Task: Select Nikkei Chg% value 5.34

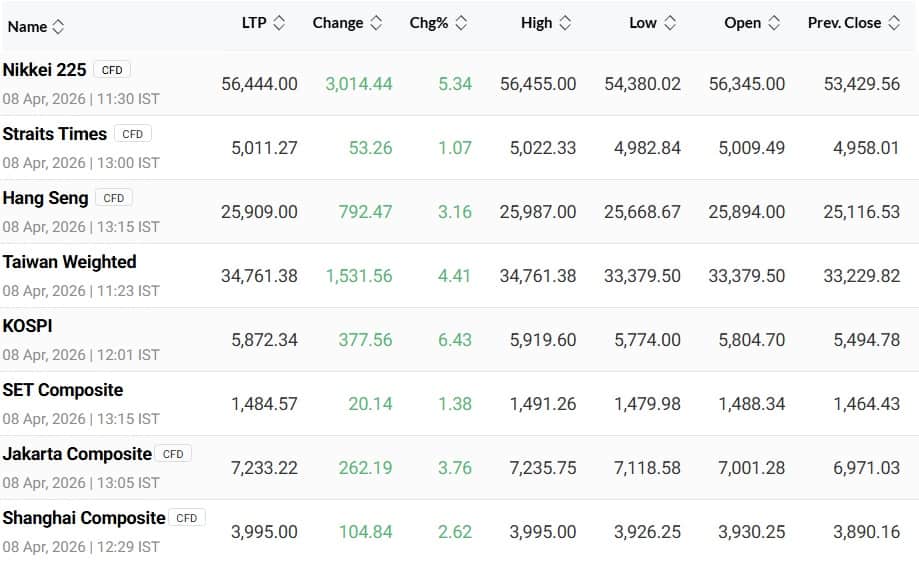Action: pyautogui.click(x=455, y=84)
